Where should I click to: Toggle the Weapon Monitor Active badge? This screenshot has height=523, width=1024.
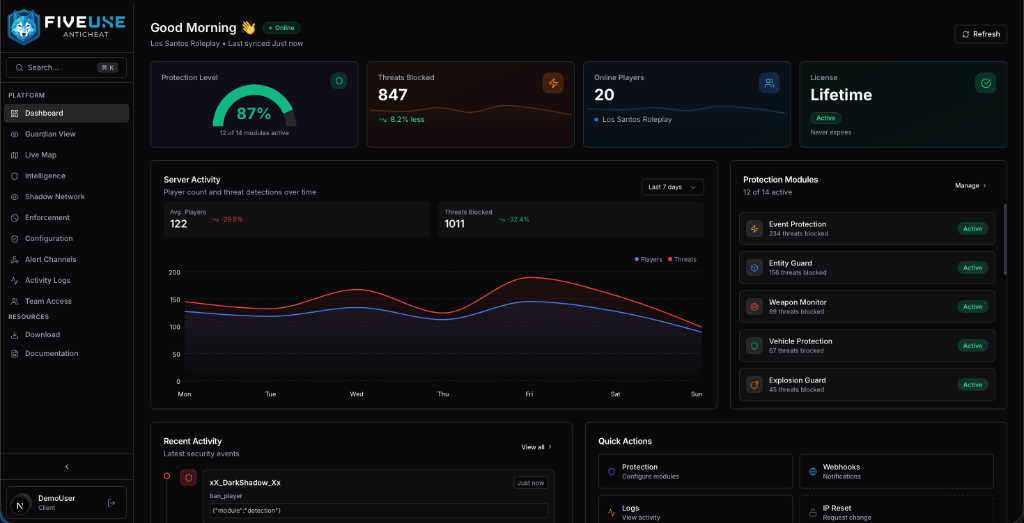972,306
